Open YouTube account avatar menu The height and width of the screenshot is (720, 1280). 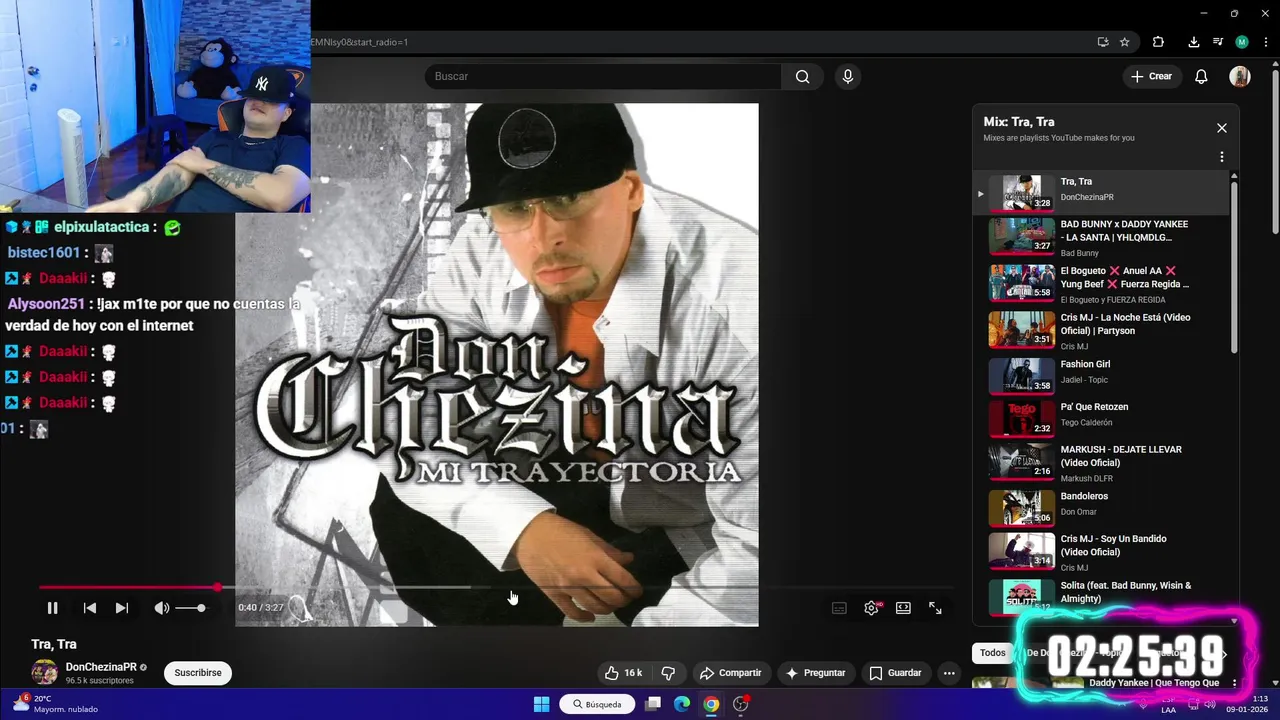point(1240,77)
